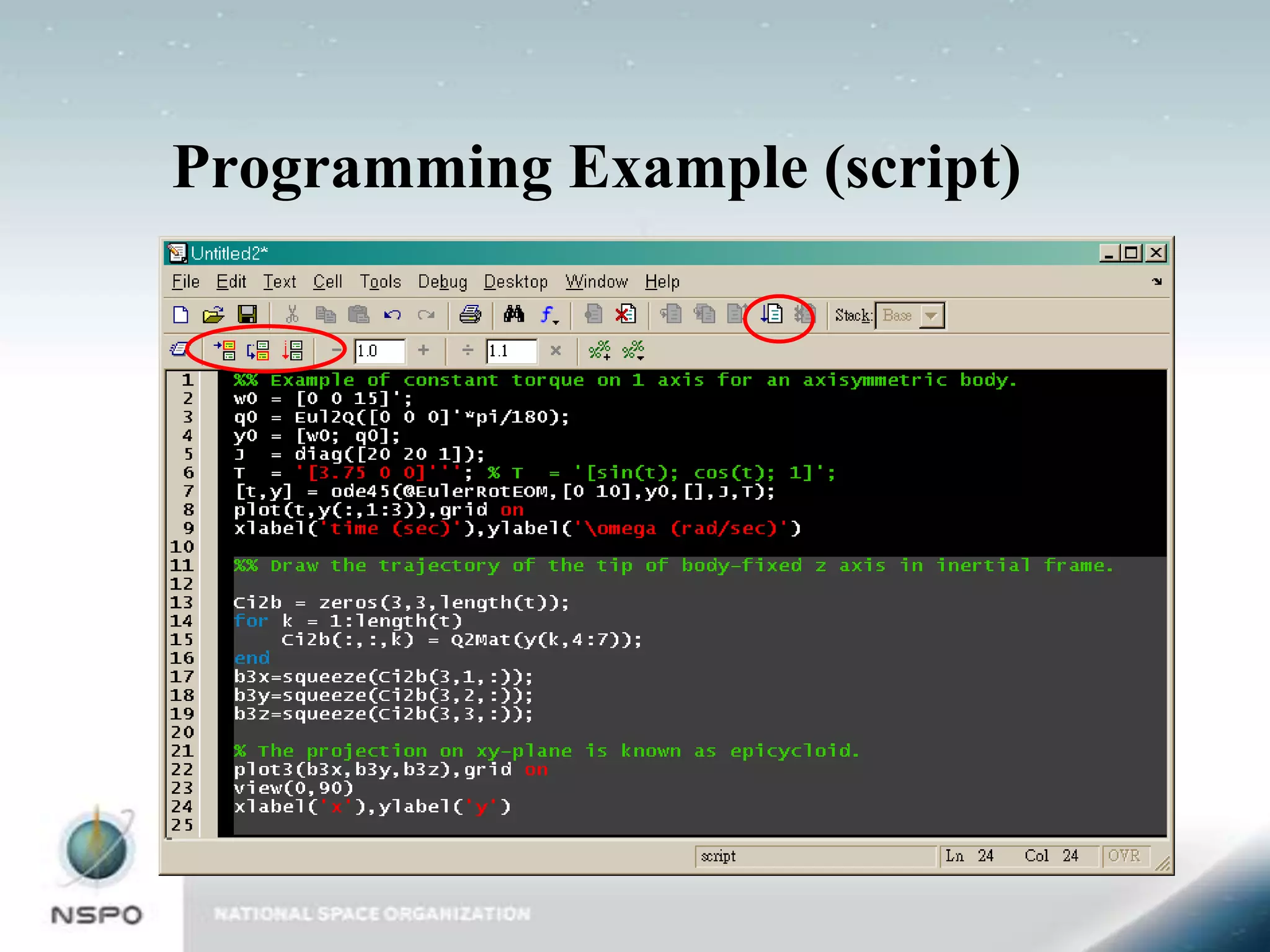Click the print icon
1270x952 pixels.
click(x=470, y=315)
